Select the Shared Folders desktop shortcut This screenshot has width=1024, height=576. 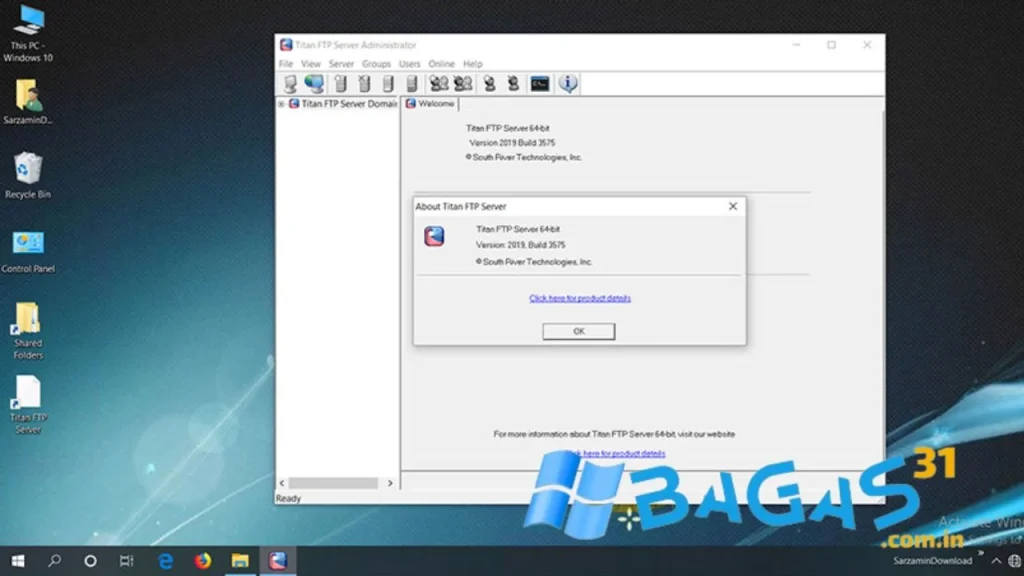(x=28, y=331)
